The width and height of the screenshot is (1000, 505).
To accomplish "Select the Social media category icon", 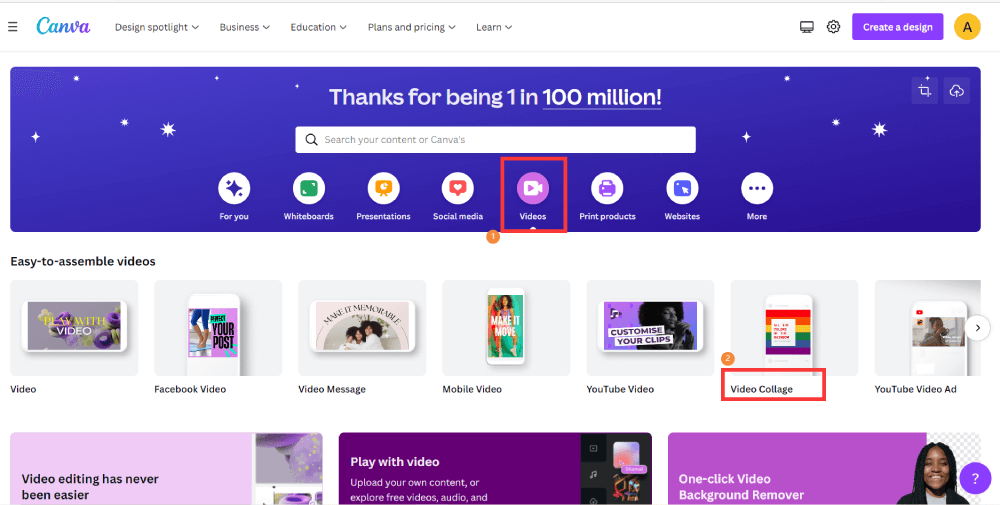I will click(458, 188).
